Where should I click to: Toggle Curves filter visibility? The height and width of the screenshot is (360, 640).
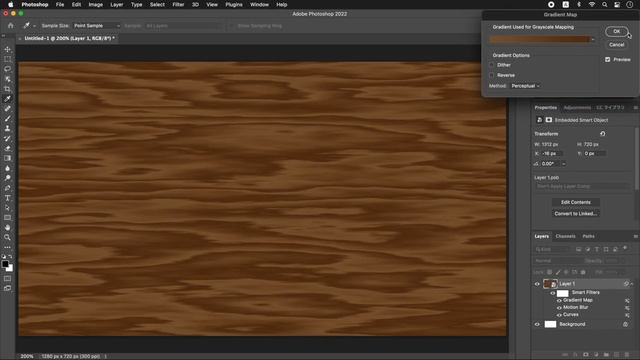(x=559, y=315)
